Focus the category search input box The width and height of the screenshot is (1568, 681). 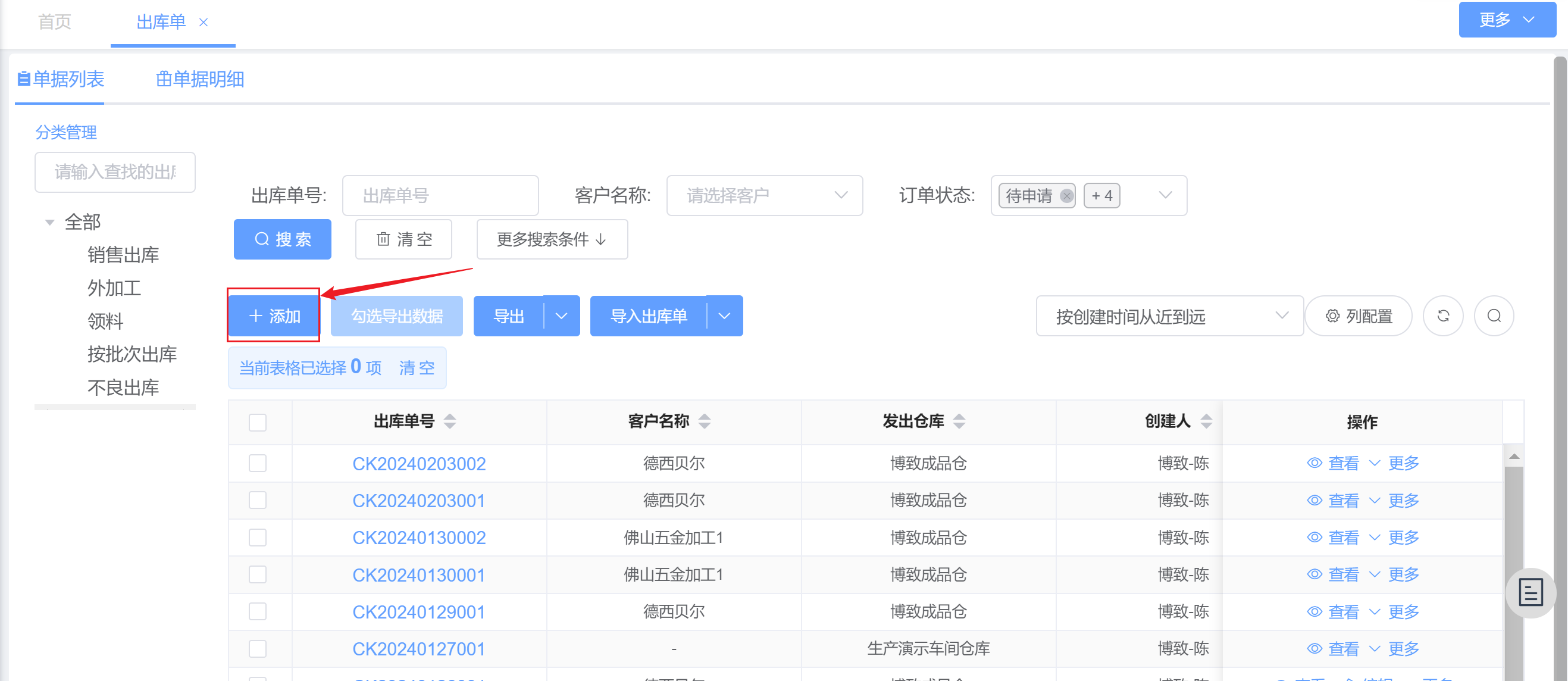tap(115, 173)
